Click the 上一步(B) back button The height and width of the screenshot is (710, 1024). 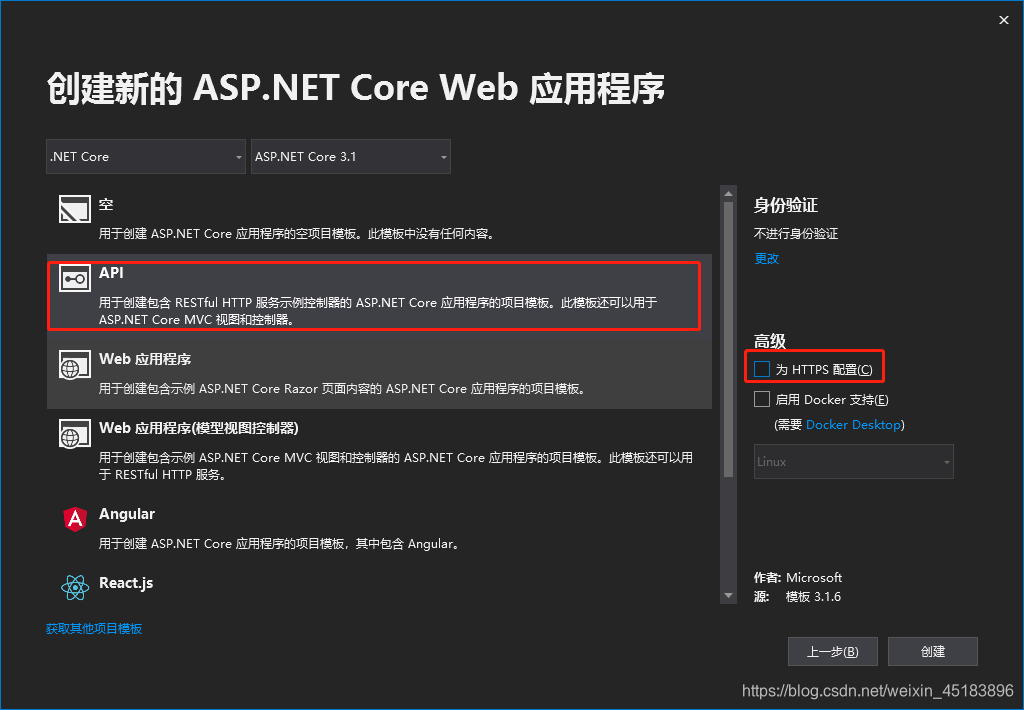click(833, 651)
